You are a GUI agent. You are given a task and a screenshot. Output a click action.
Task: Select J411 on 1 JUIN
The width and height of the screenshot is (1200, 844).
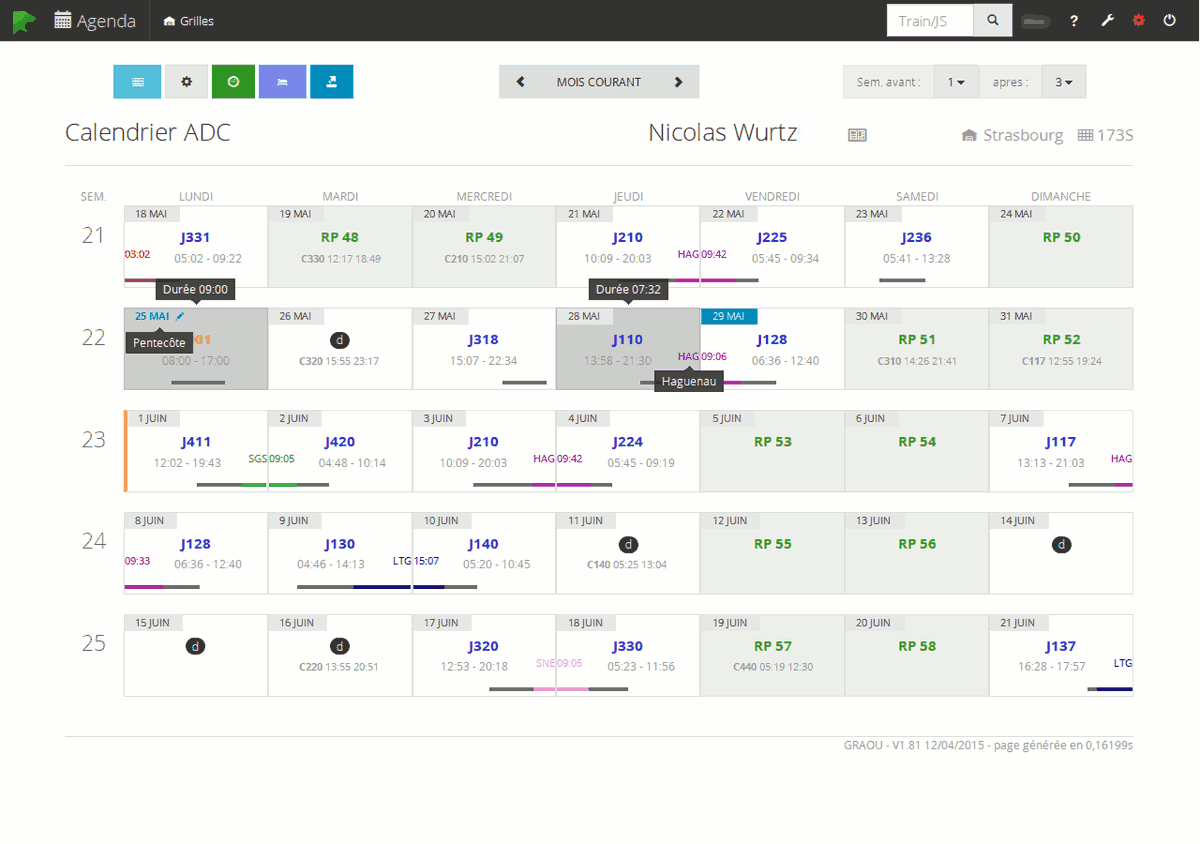[196, 442]
